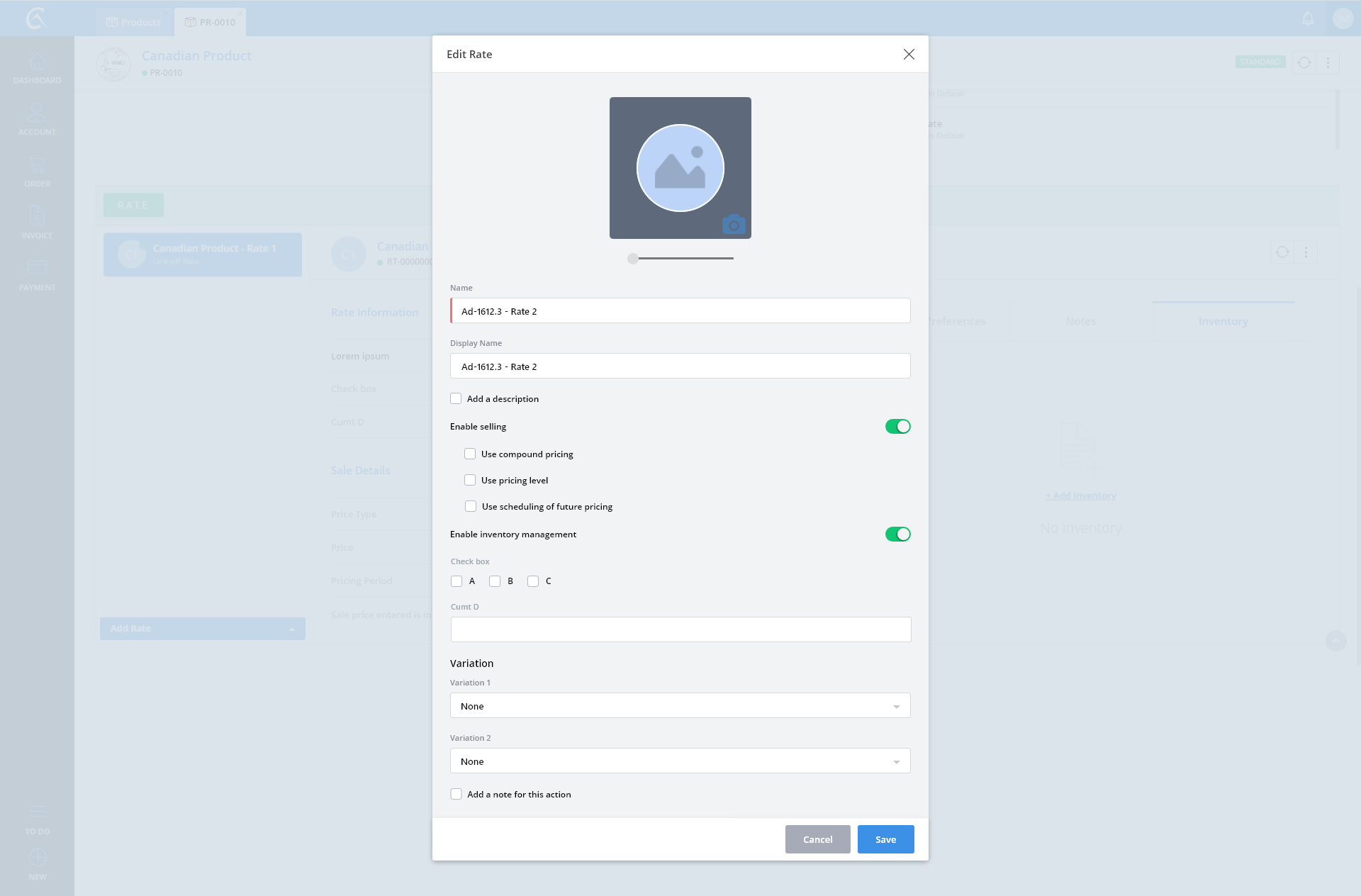Click the image zoom slider handle
The width and height of the screenshot is (1361, 896).
click(633, 259)
